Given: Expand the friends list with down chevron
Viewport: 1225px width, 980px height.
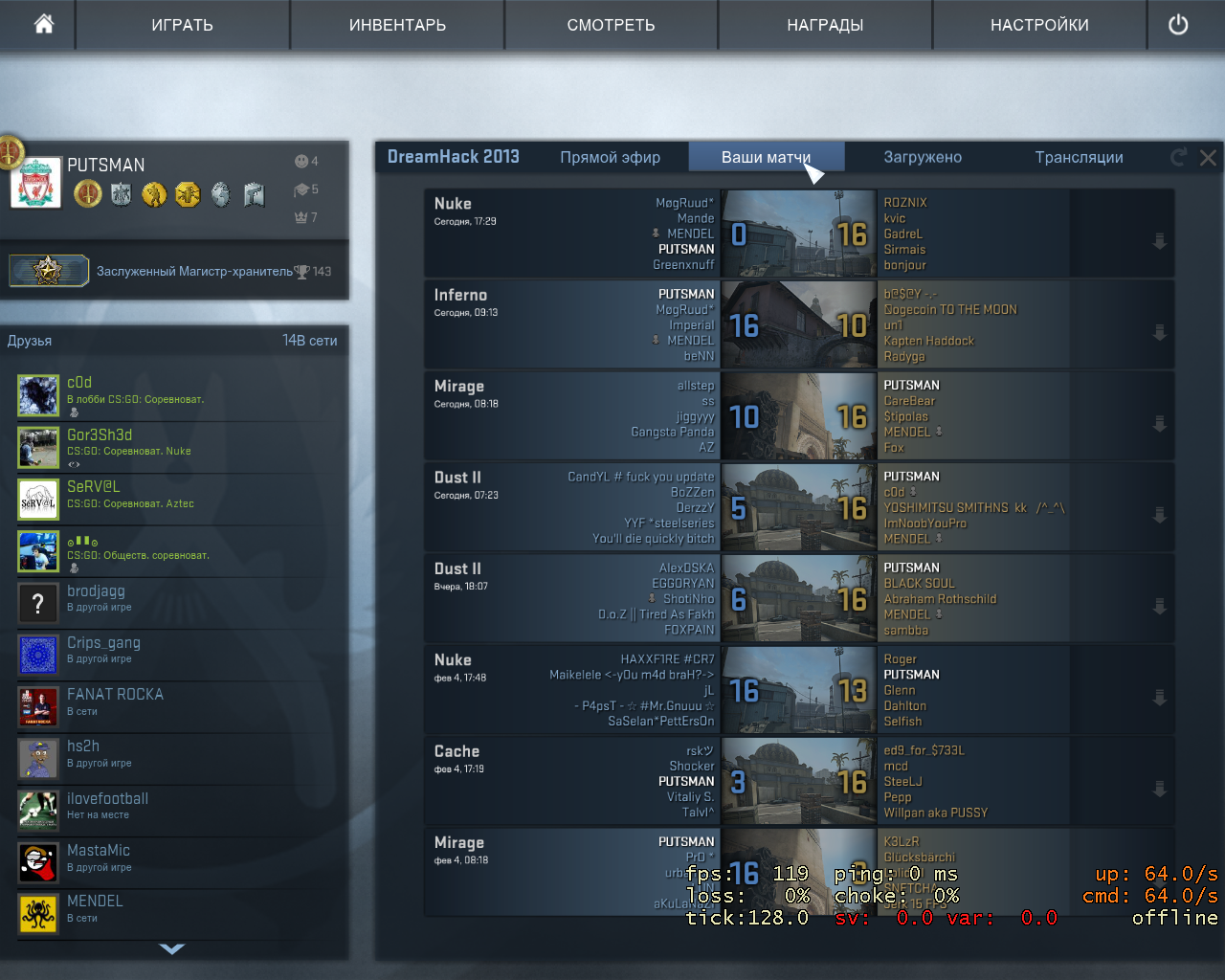Looking at the screenshot, I should pyautogui.click(x=172, y=949).
